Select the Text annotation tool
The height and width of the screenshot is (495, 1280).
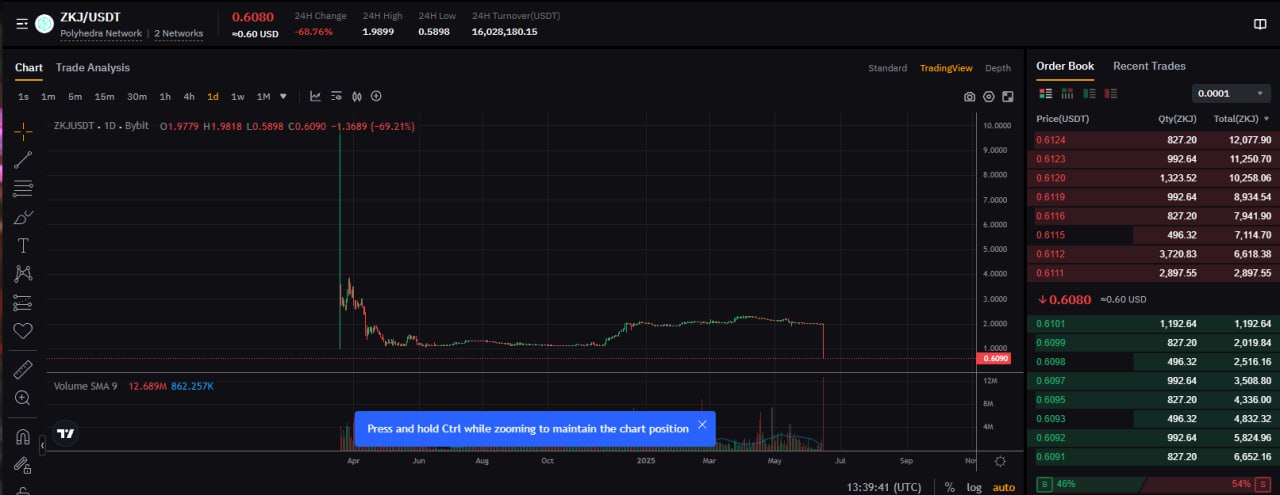point(23,245)
